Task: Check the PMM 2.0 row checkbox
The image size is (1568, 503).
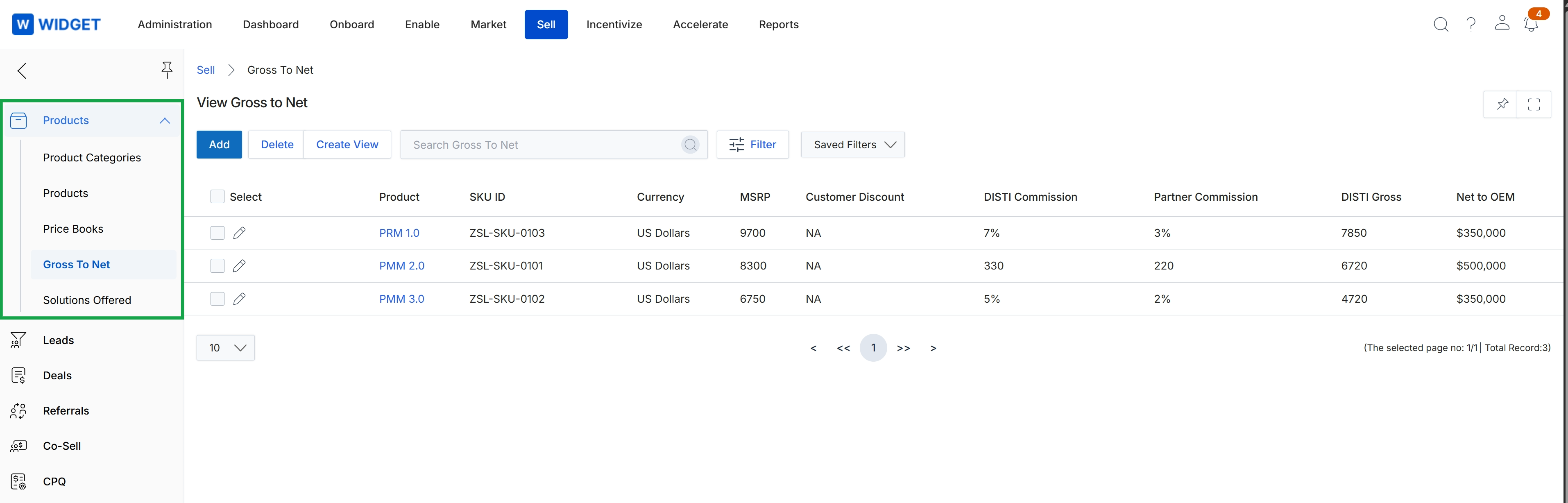Action: [218, 266]
